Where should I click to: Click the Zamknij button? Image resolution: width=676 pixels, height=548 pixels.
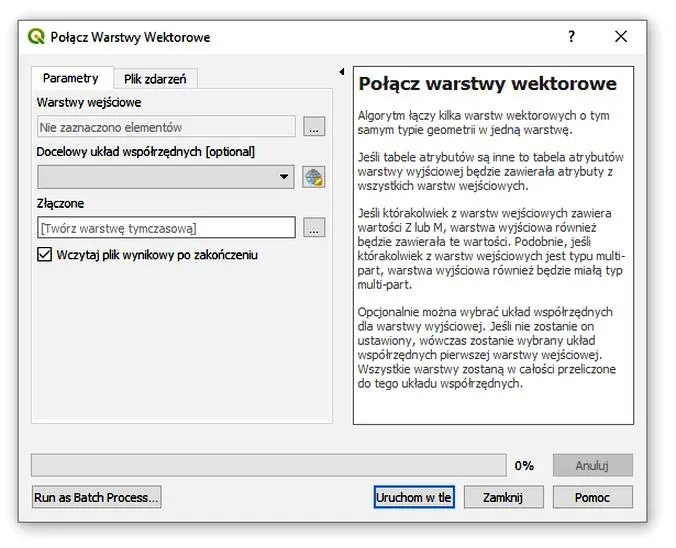point(503,497)
